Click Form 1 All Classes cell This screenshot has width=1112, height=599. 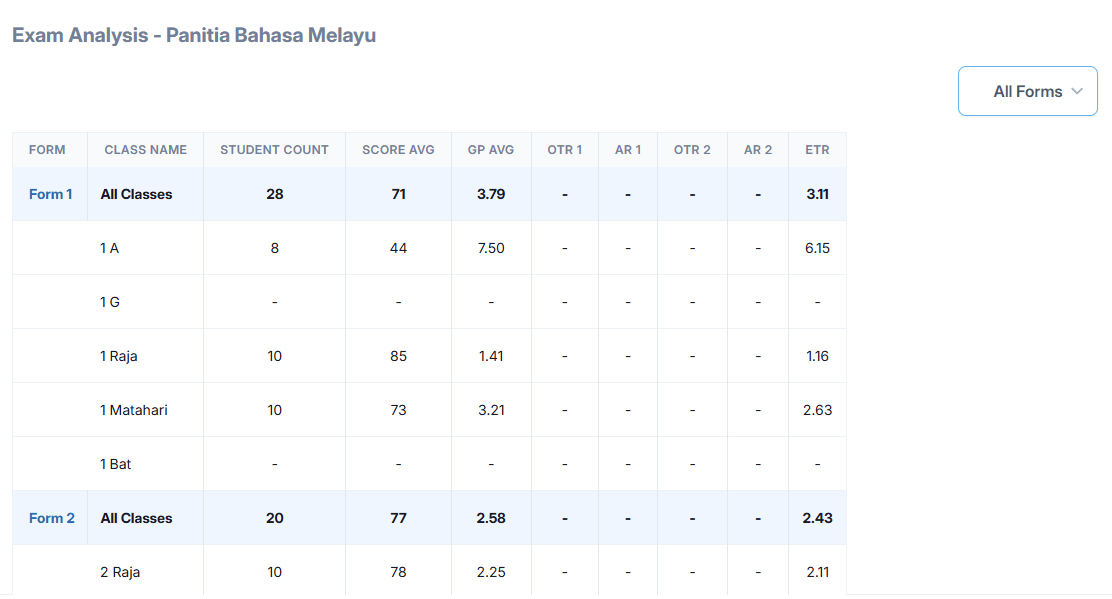coord(136,194)
